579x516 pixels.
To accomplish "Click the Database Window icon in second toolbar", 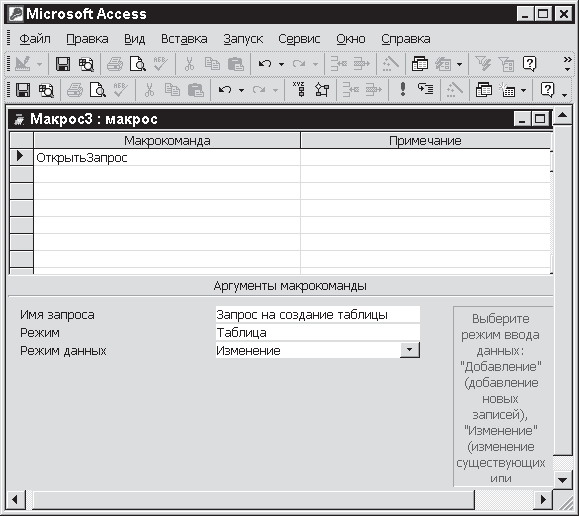I will 483,90.
